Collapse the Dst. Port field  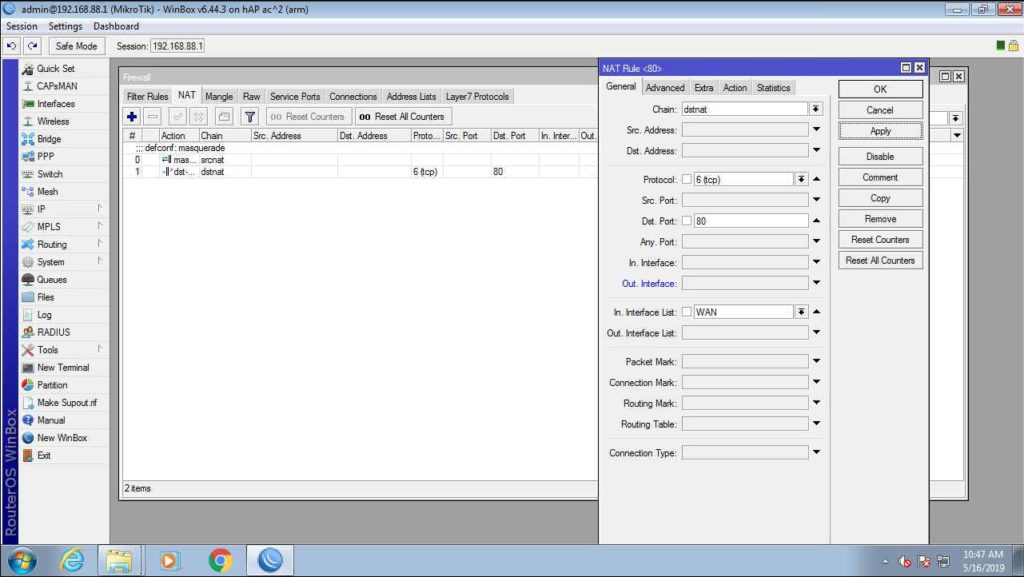point(816,221)
